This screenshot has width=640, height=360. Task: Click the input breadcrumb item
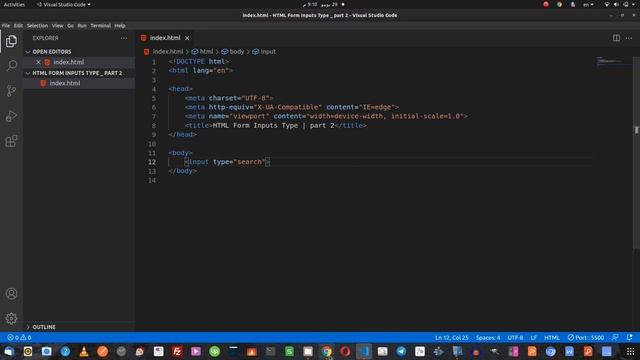264,52
